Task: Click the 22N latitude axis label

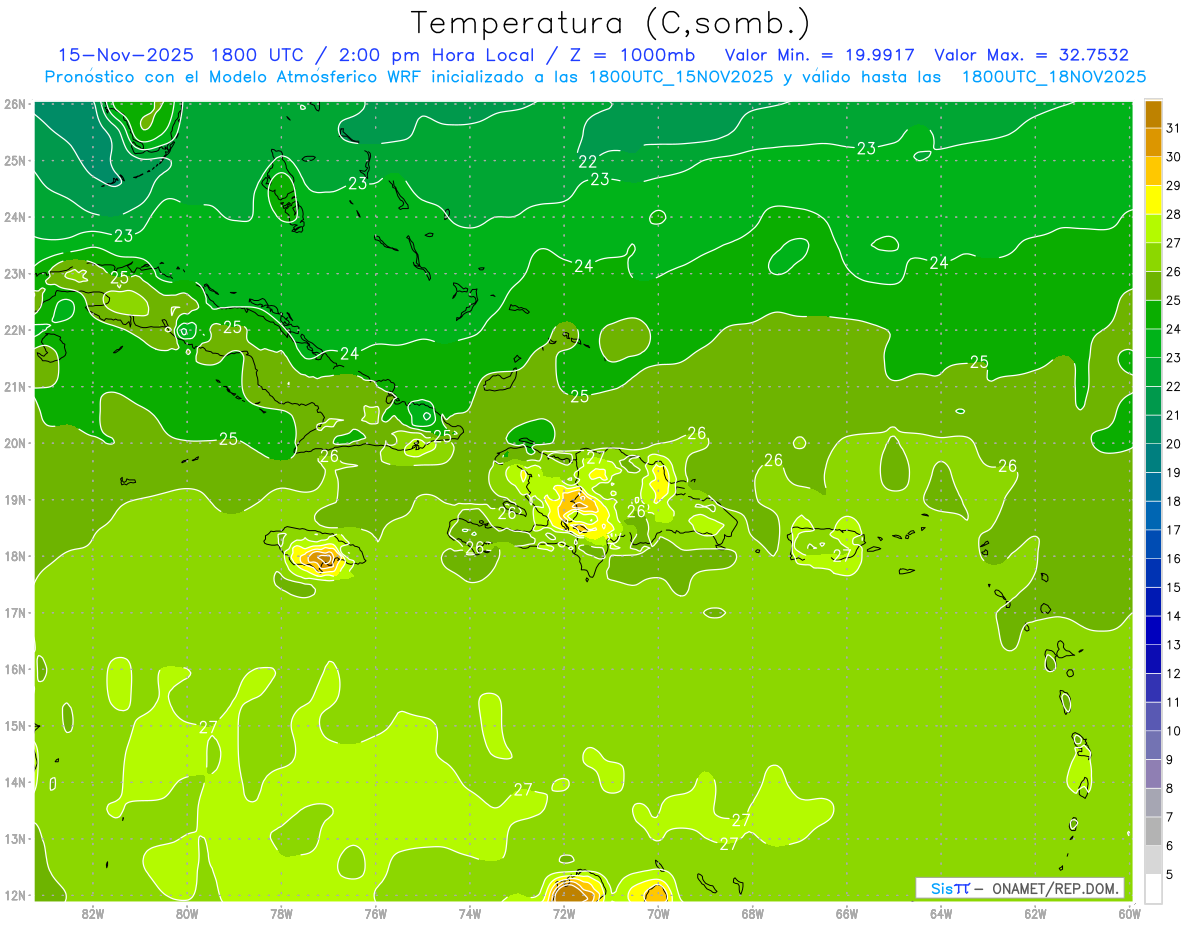Action: click(x=16, y=330)
